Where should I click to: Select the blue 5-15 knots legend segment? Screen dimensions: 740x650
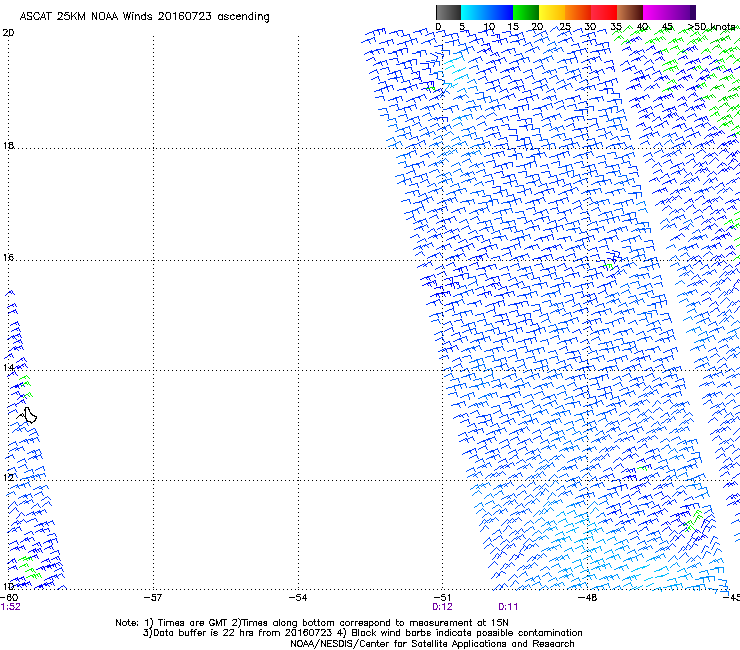pos(487,12)
